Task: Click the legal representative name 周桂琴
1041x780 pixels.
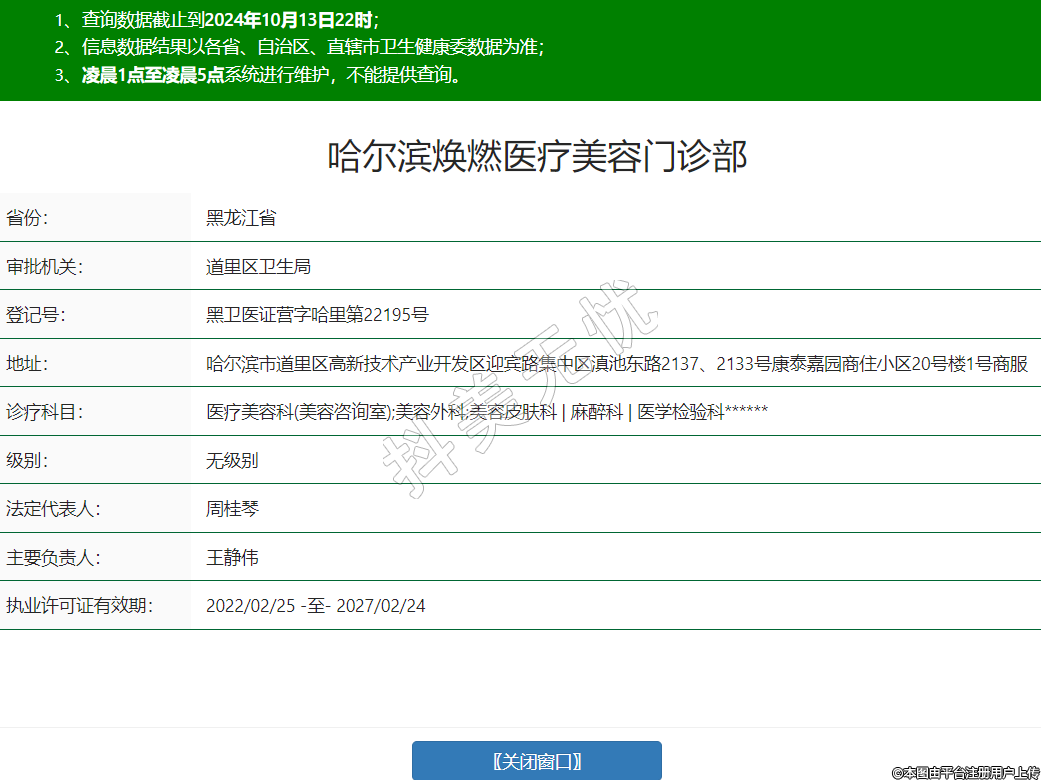Action: (x=232, y=509)
